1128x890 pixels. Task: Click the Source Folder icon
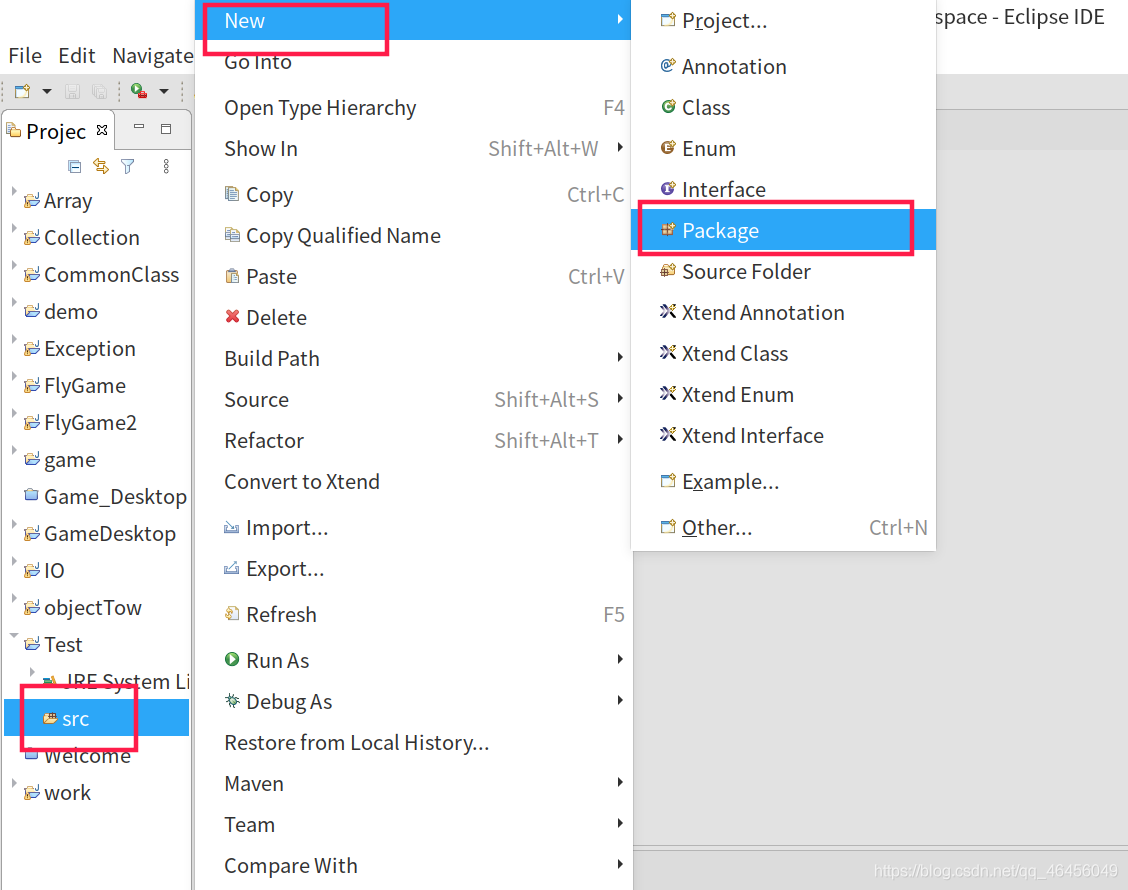tap(668, 271)
